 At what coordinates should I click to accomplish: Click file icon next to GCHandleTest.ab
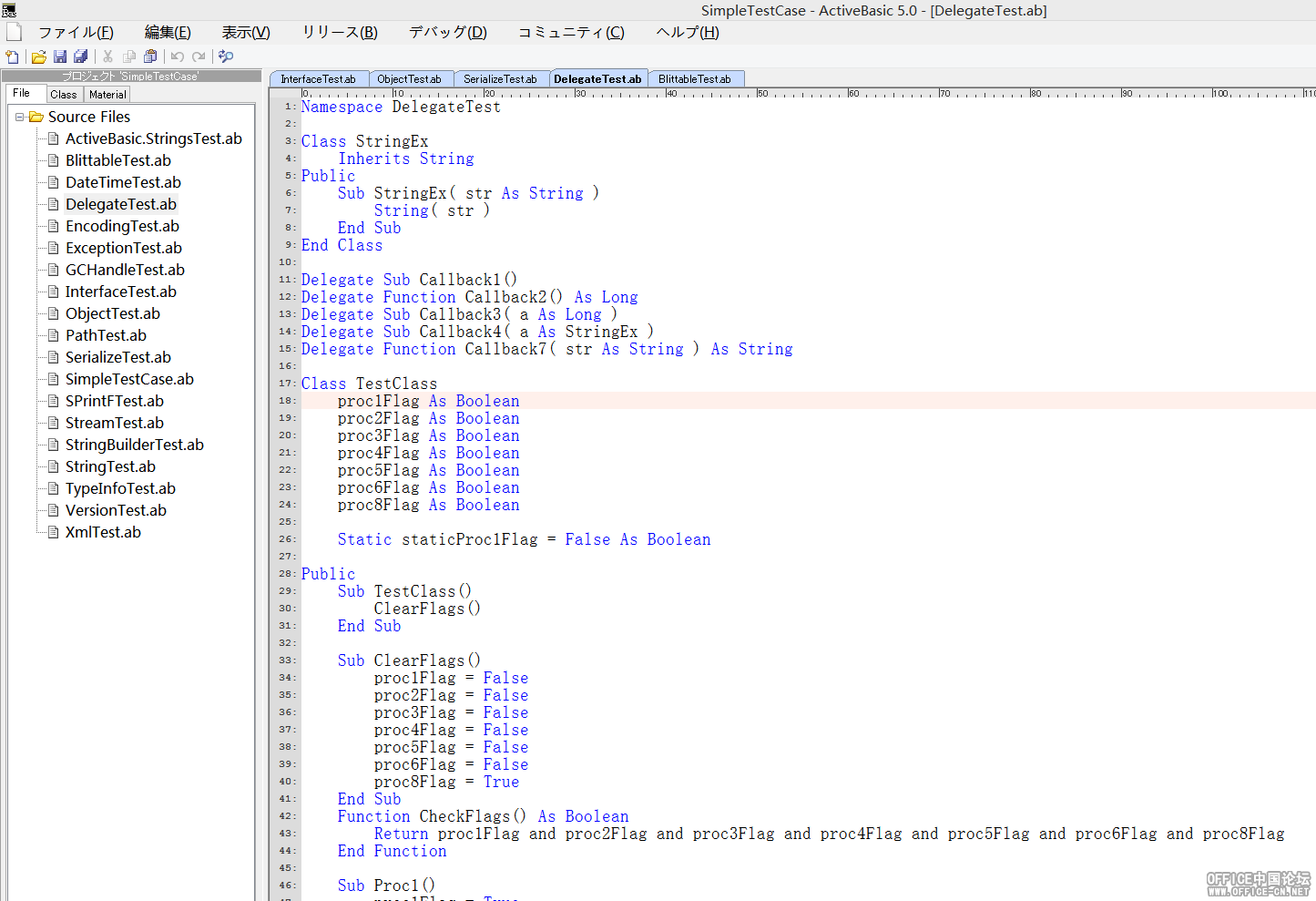click(54, 270)
